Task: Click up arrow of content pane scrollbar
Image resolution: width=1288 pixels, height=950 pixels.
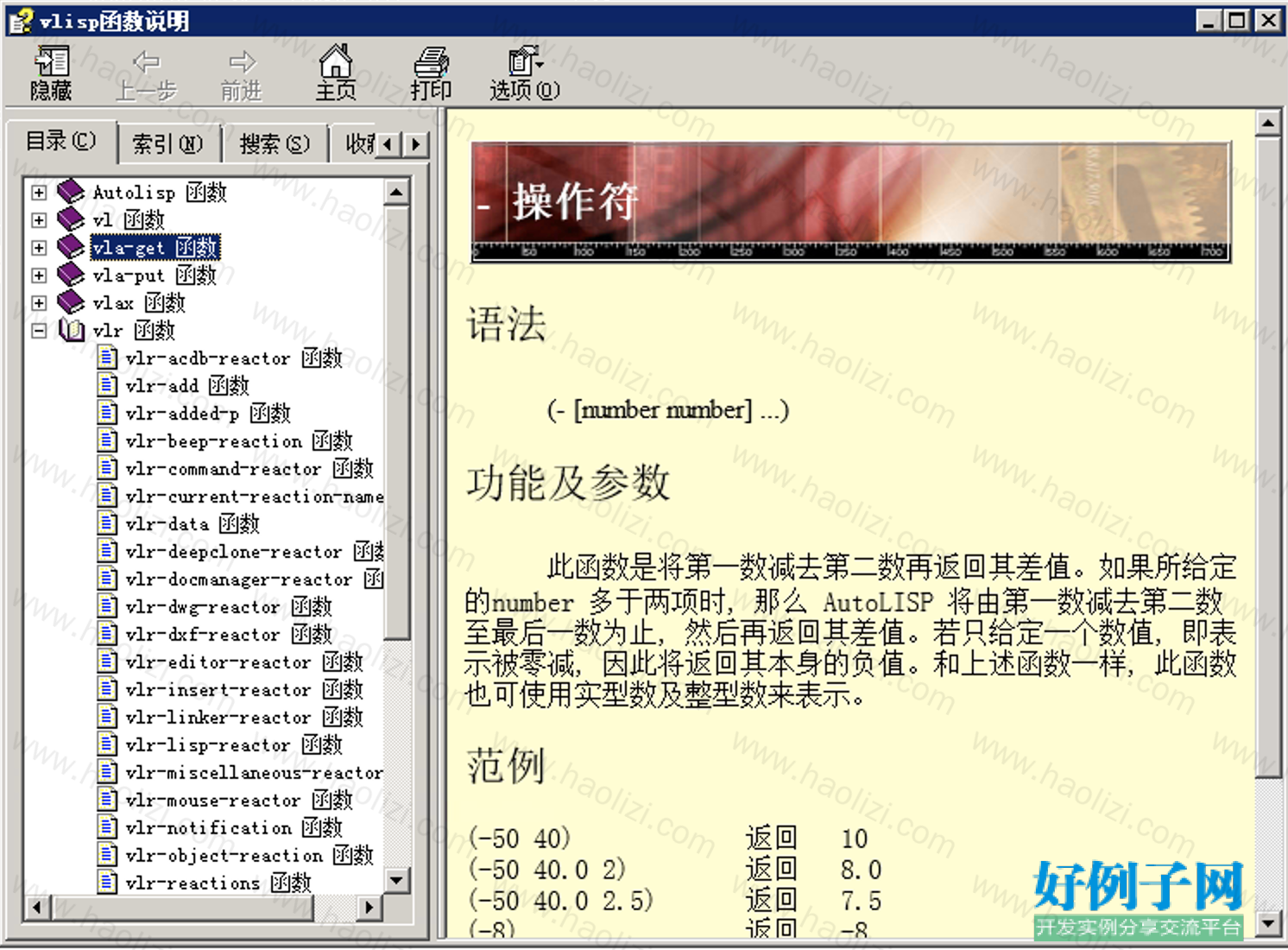Action: (1267, 123)
